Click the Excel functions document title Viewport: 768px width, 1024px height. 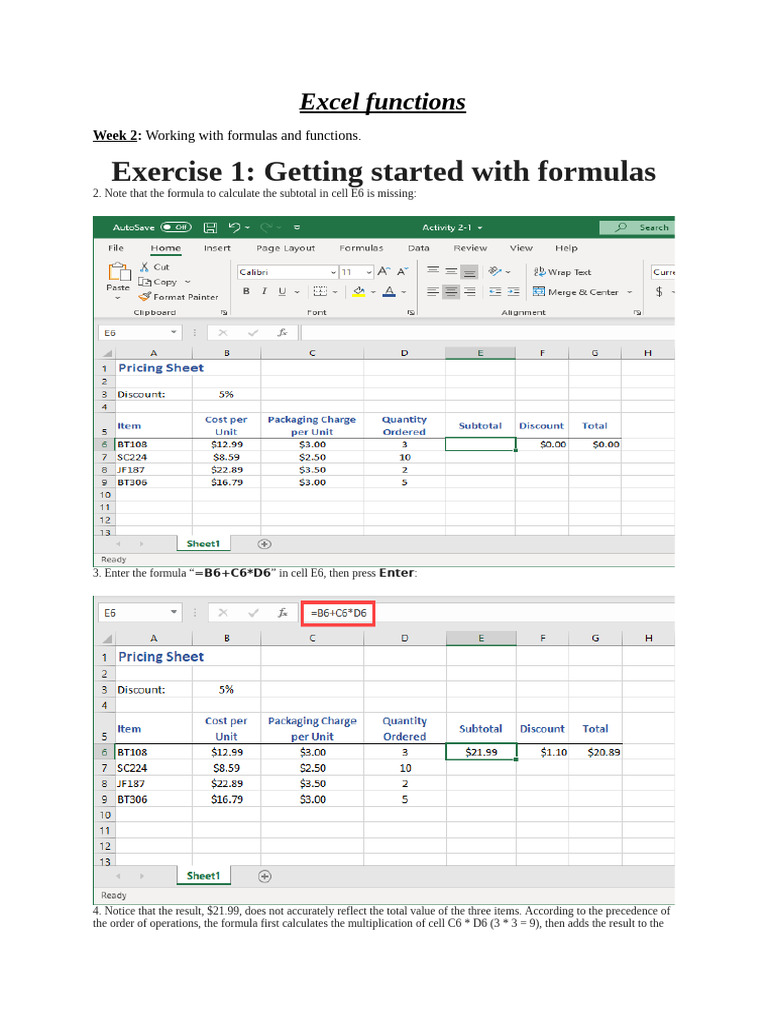coord(383,102)
